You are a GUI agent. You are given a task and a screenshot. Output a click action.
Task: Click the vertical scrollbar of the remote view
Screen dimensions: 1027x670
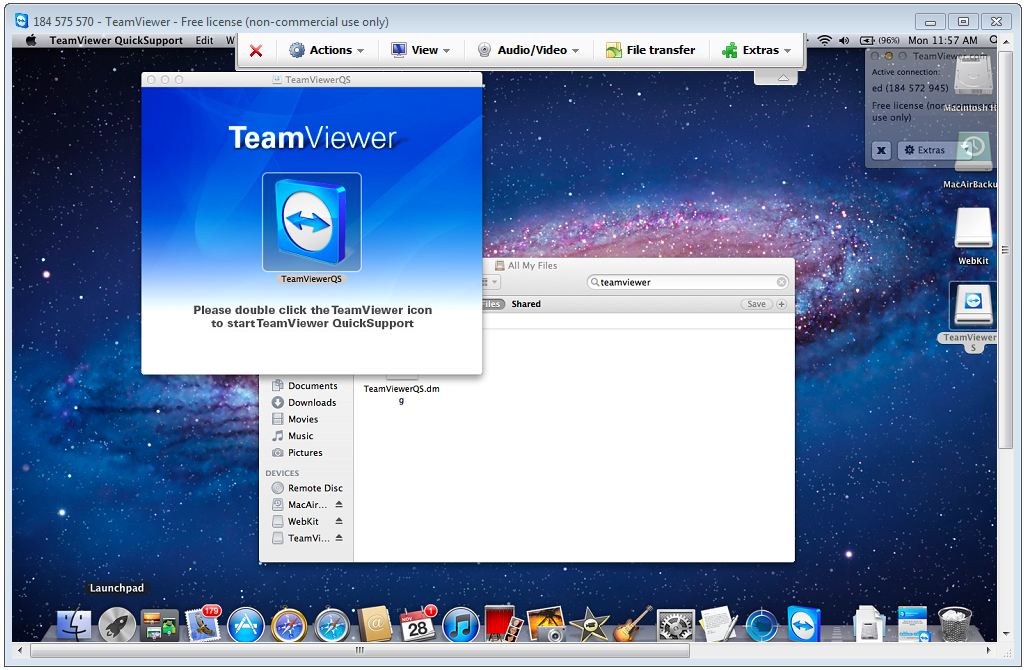1006,249
